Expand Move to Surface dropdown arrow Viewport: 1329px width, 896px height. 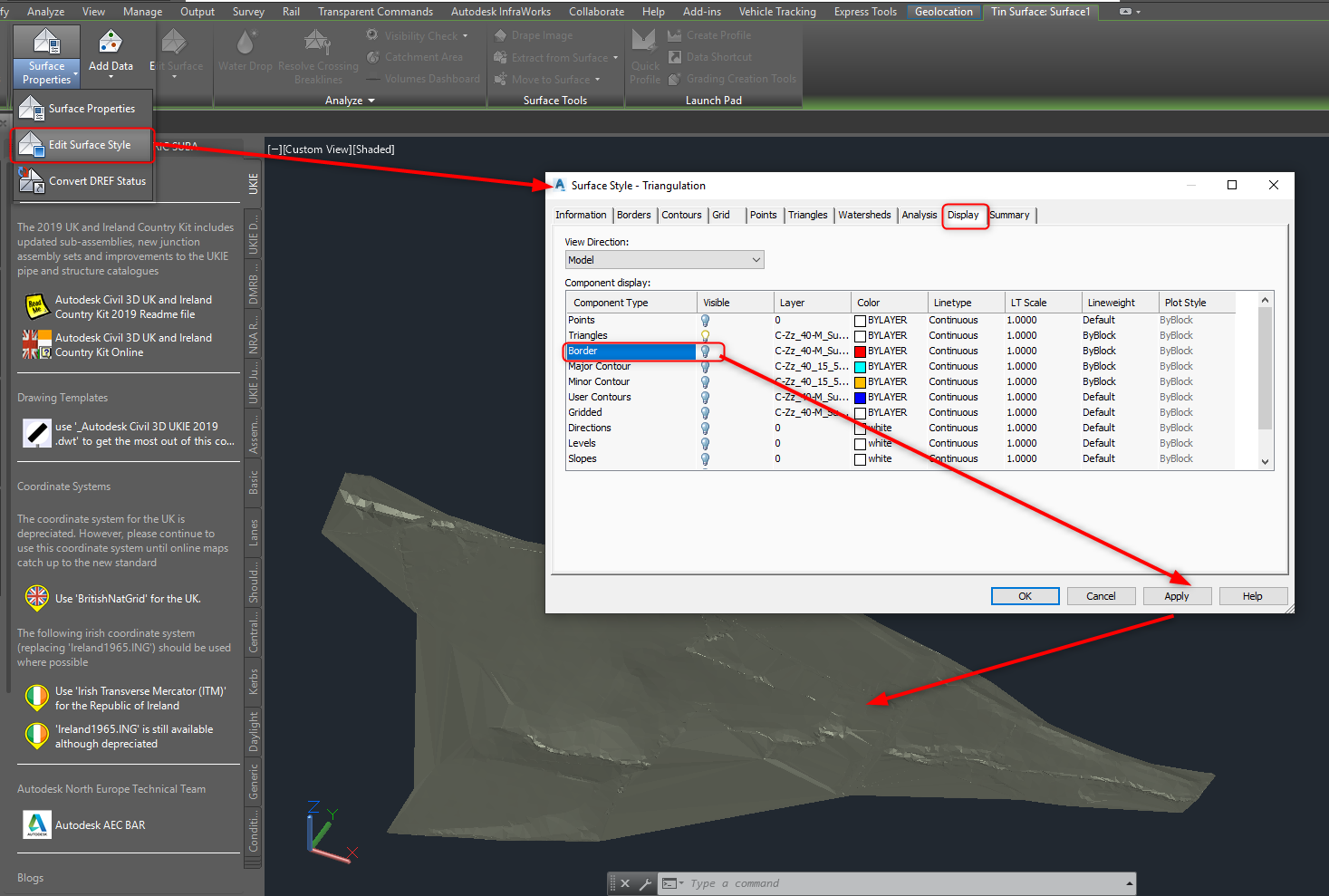point(597,80)
